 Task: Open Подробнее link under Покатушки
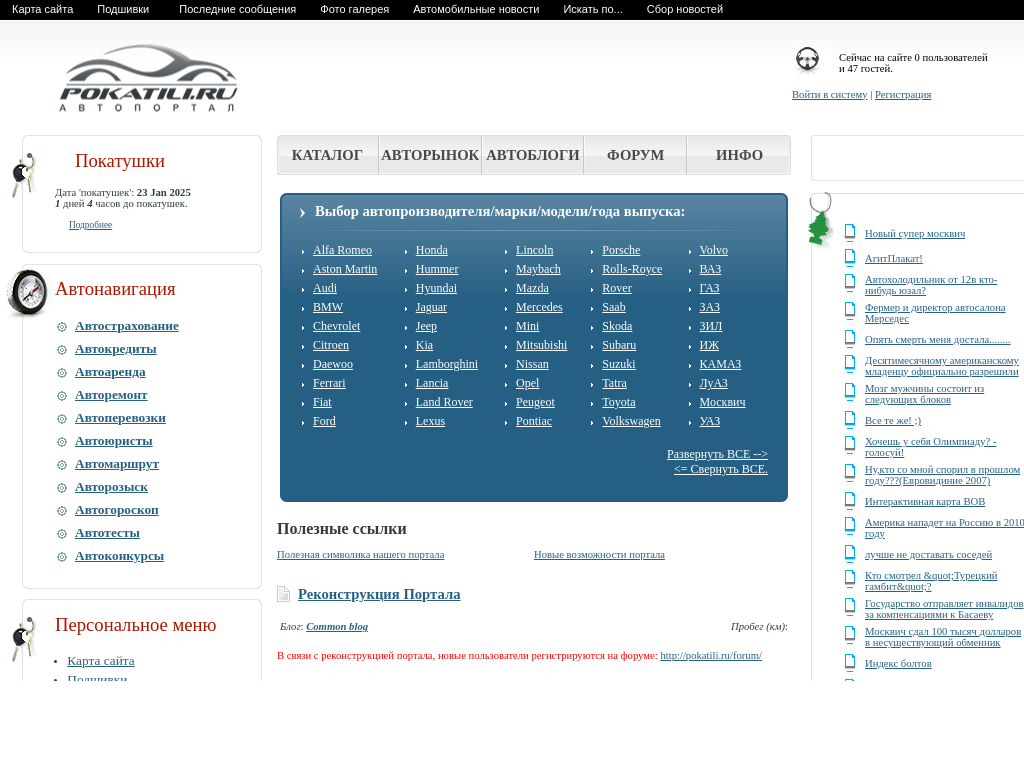point(90,225)
